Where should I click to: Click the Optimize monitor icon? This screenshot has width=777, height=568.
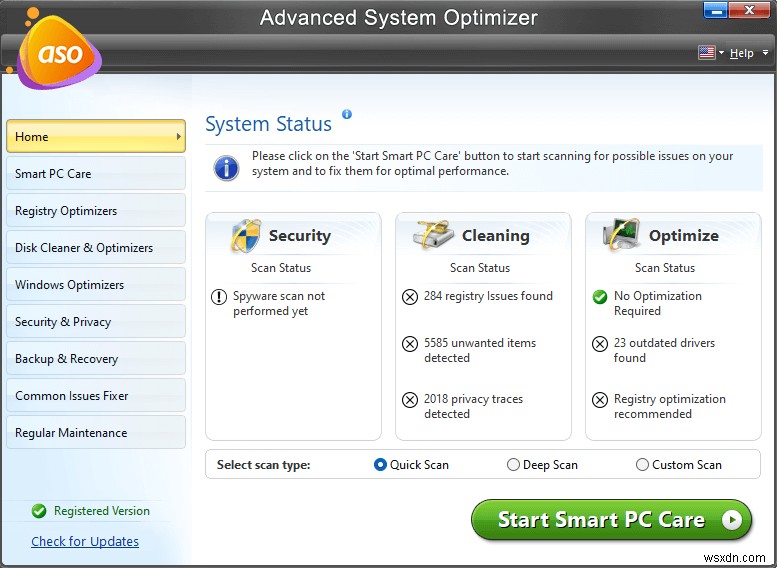coord(621,234)
